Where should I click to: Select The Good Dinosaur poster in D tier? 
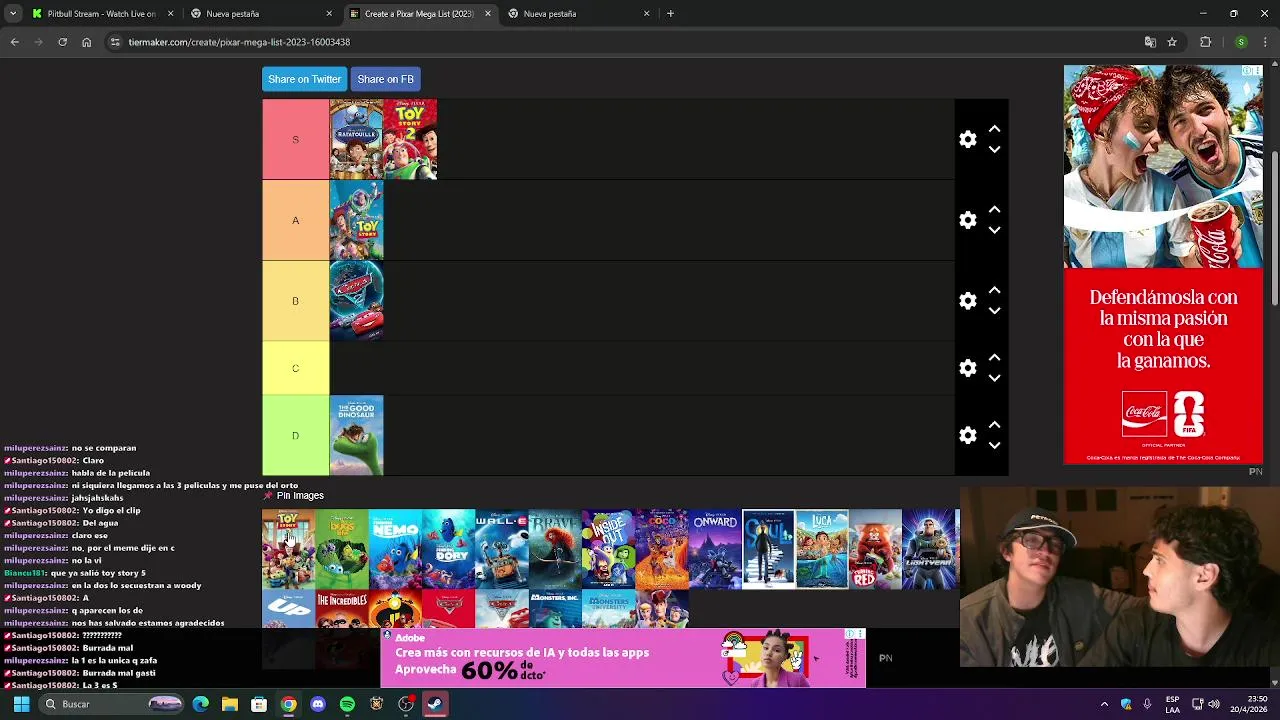356,435
